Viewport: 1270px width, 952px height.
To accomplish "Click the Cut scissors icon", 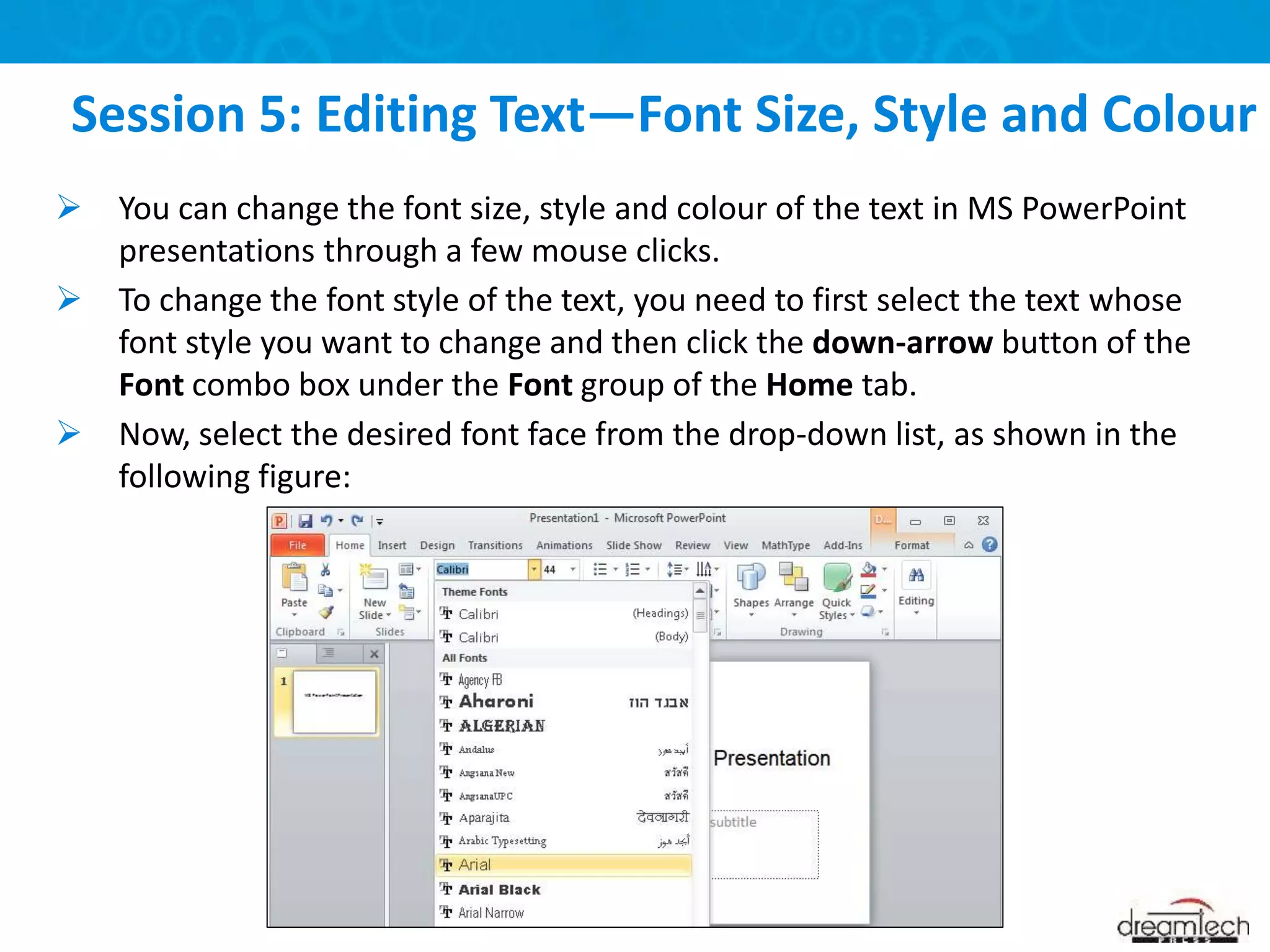I will 325,570.
